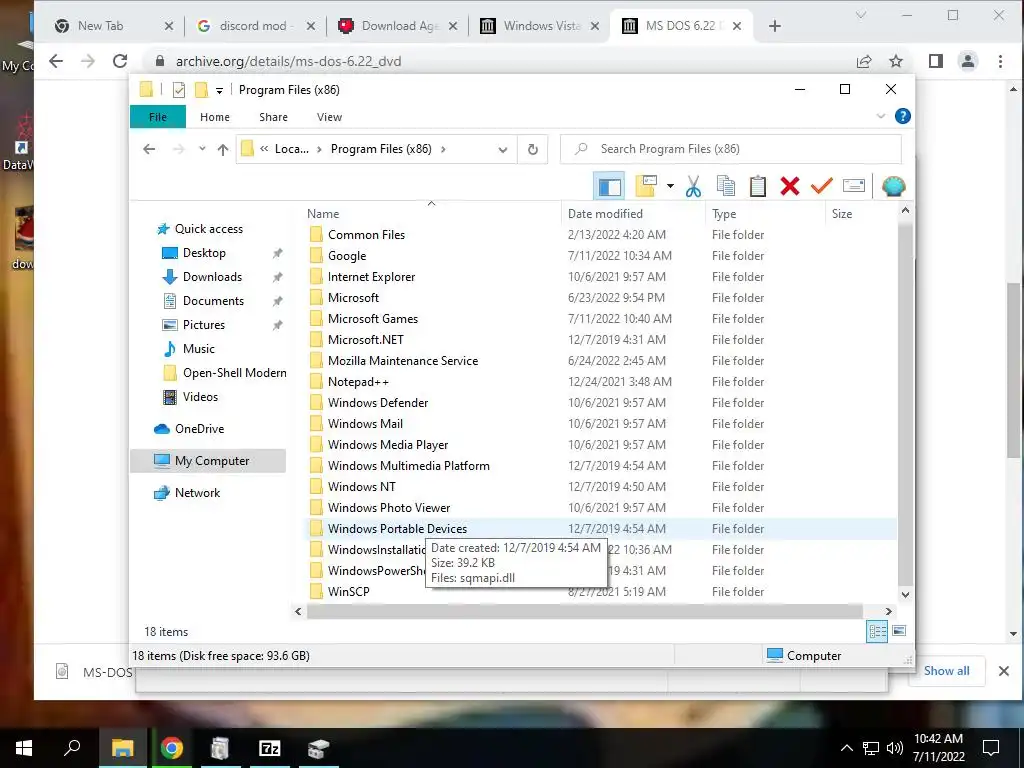The image size is (1024, 768).
Task: Select the Internet Explorer folder
Action: 371,276
